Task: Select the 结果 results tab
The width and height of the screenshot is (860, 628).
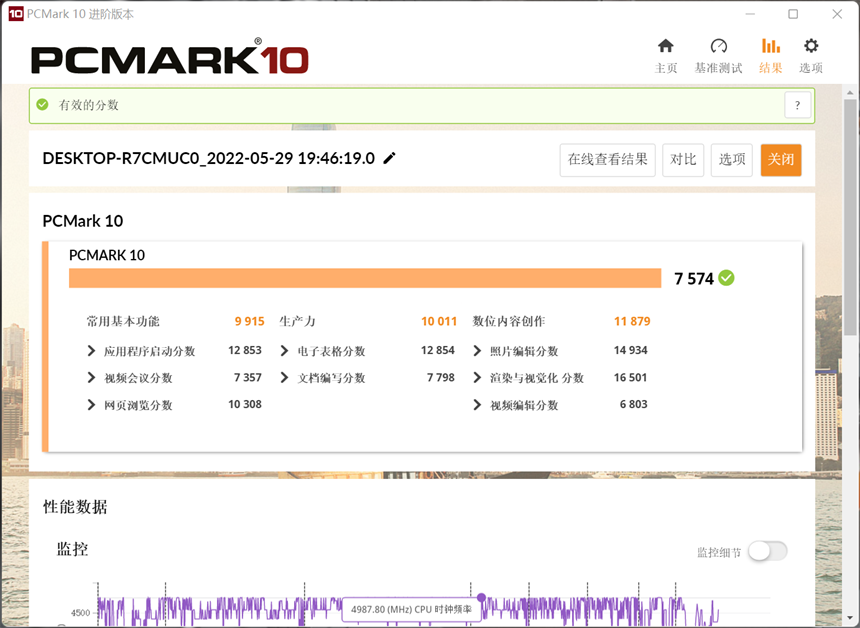Action: pos(771,55)
